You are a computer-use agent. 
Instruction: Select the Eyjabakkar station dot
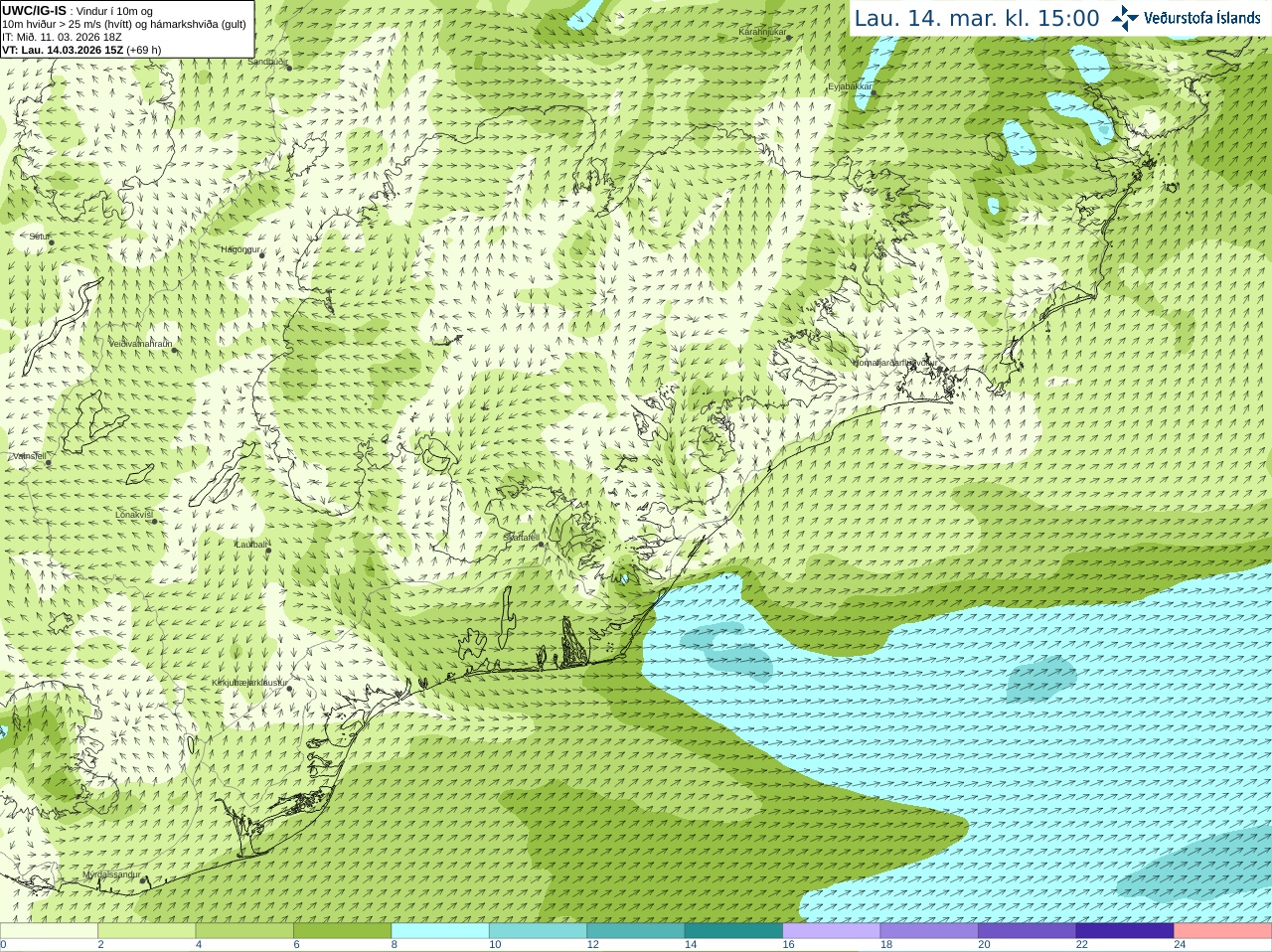(x=874, y=92)
